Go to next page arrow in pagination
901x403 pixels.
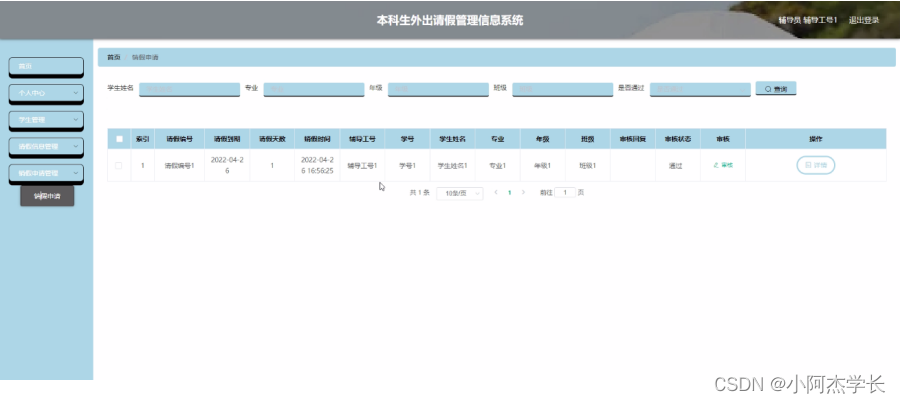[x=523, y=193]
